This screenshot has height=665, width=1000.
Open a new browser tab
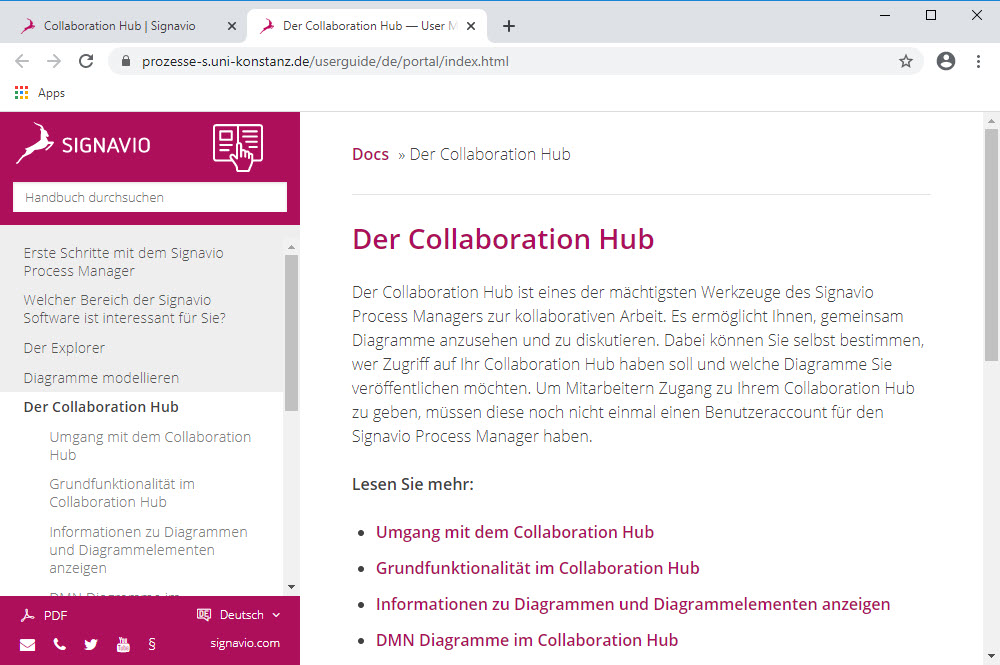[x=508, y=26]
